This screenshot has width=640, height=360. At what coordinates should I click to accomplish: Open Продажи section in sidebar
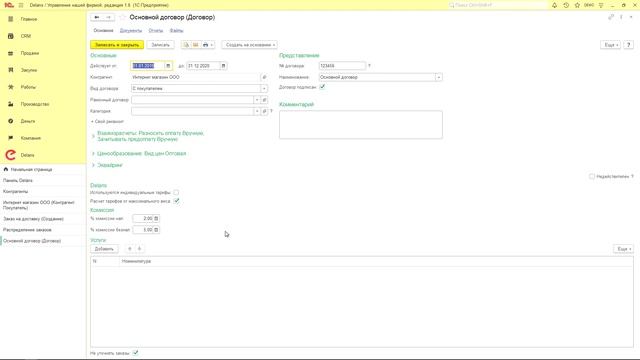[29, 53]
